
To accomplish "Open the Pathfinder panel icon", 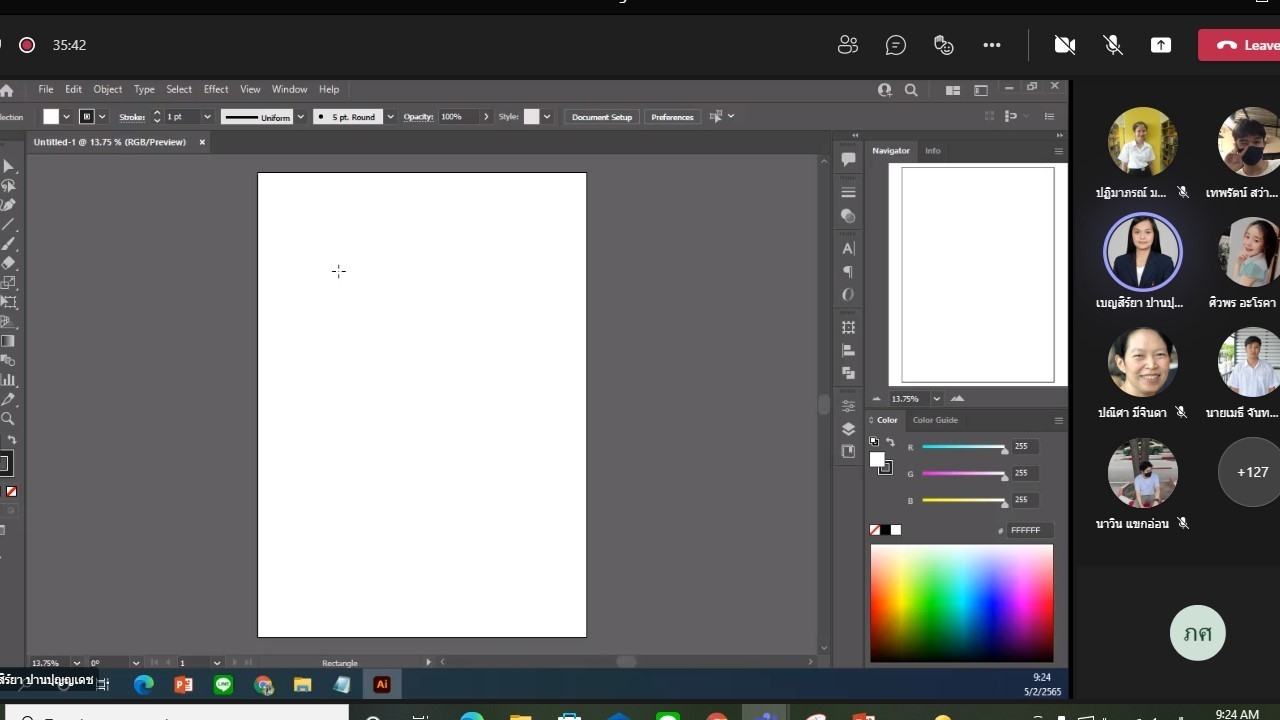I will click(848, 373).
